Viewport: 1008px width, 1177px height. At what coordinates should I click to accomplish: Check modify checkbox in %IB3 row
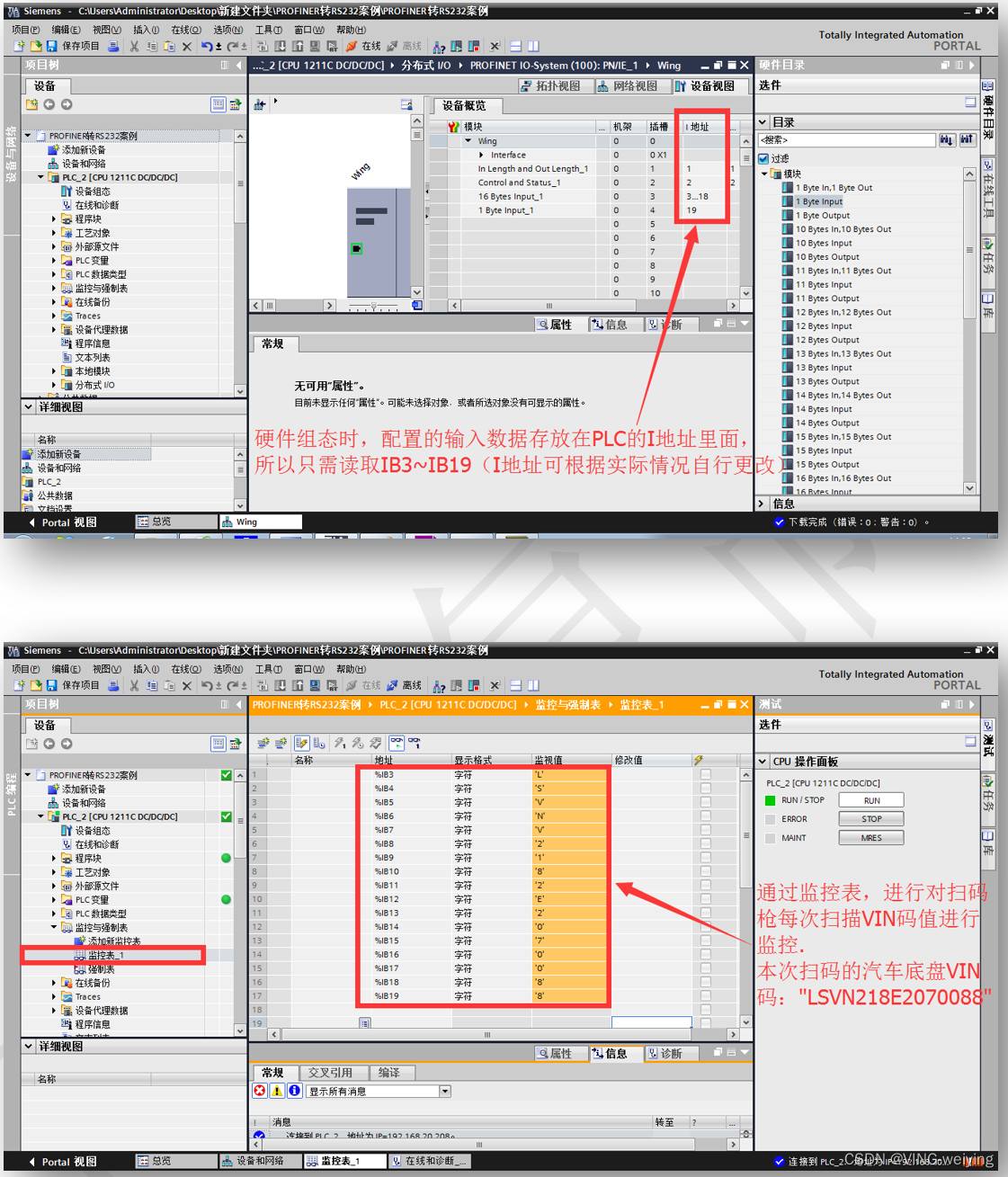tap(705, 774)
